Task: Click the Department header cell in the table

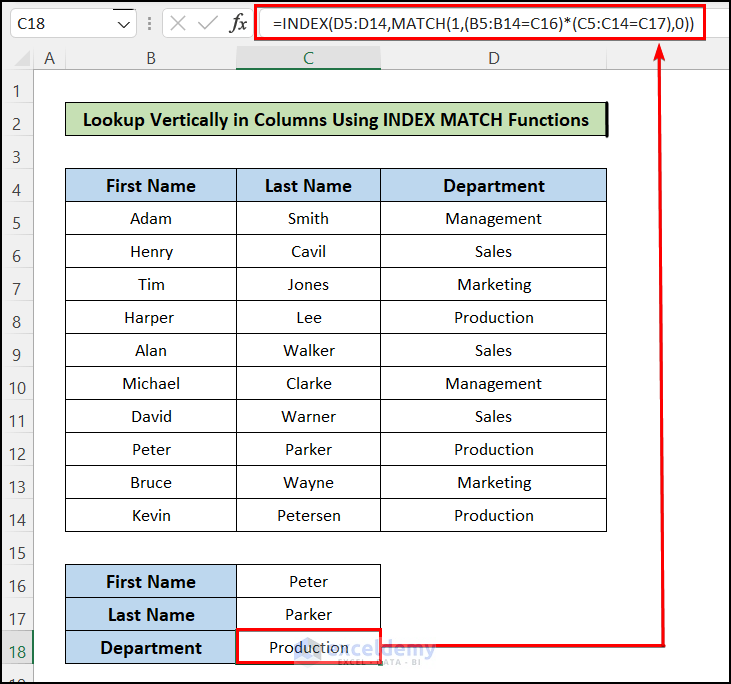Action: [493, 186]
